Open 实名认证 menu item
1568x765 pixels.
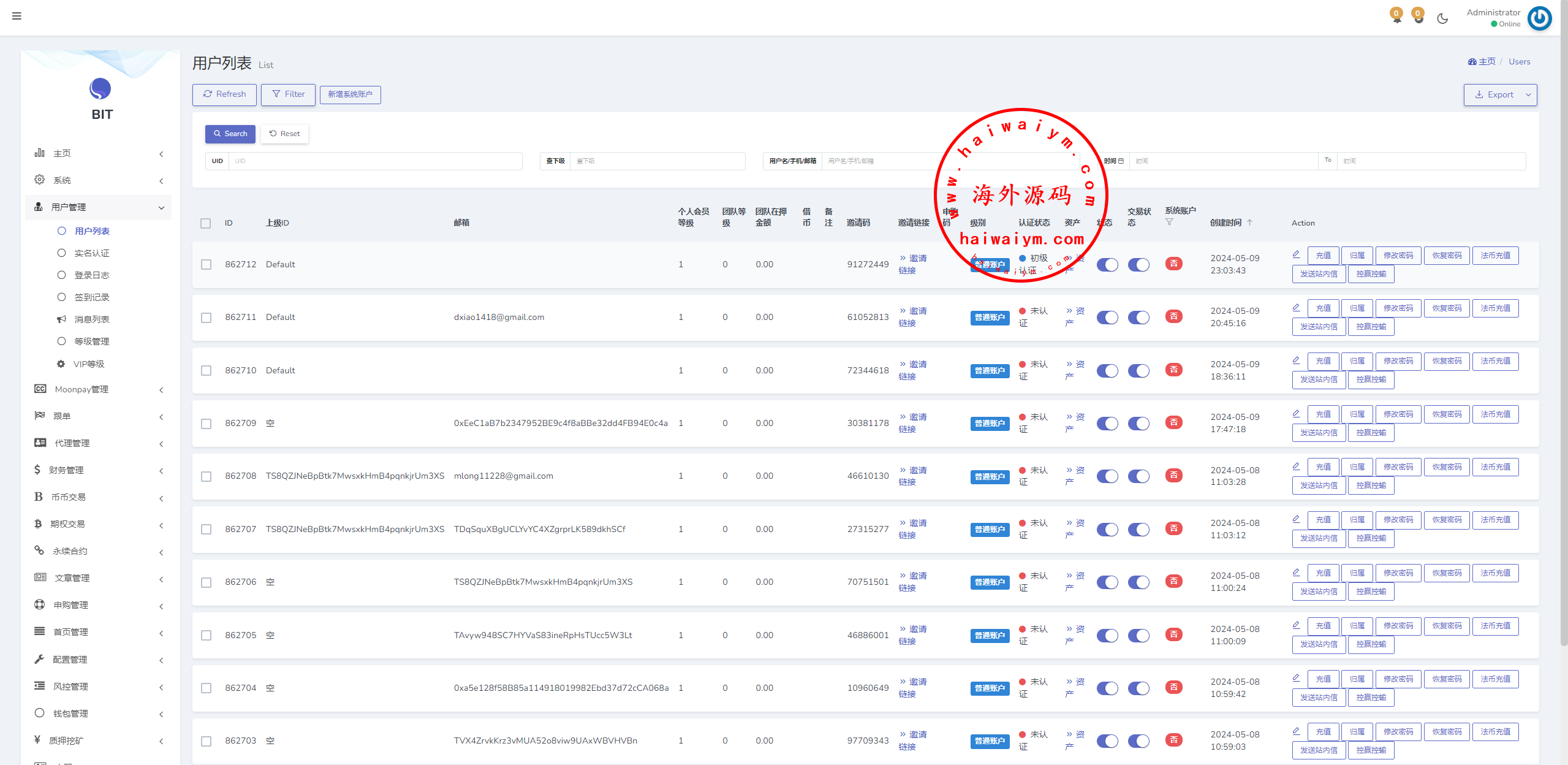pos(92,253)
